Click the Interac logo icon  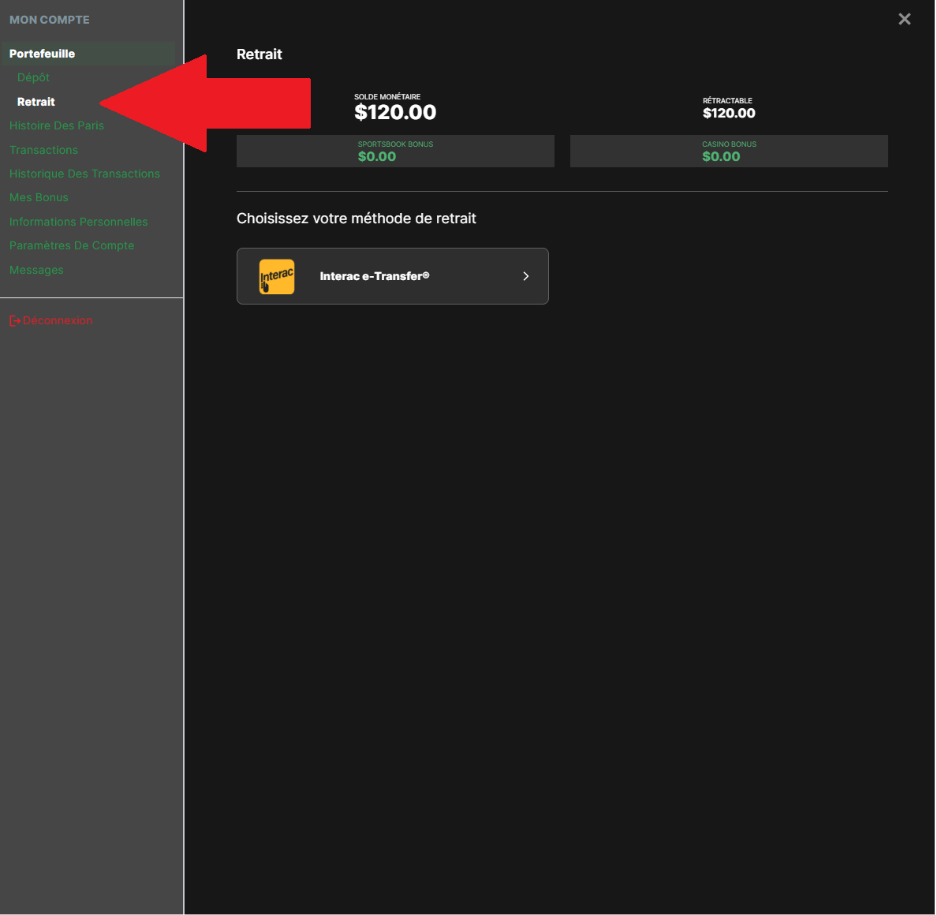coord(276,276)
